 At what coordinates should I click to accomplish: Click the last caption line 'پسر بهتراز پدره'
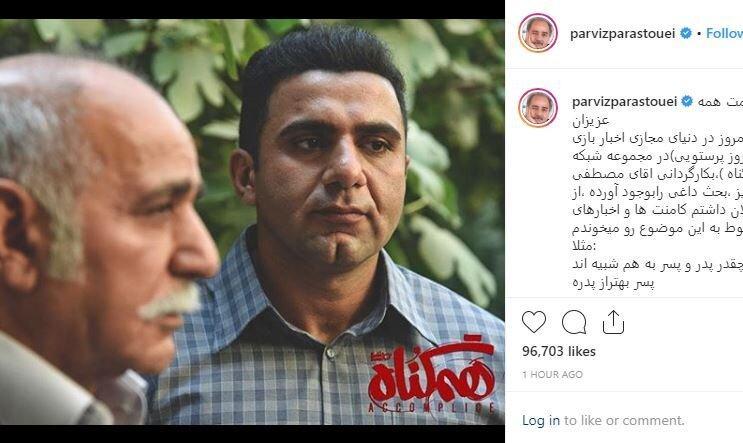(613, 283)
